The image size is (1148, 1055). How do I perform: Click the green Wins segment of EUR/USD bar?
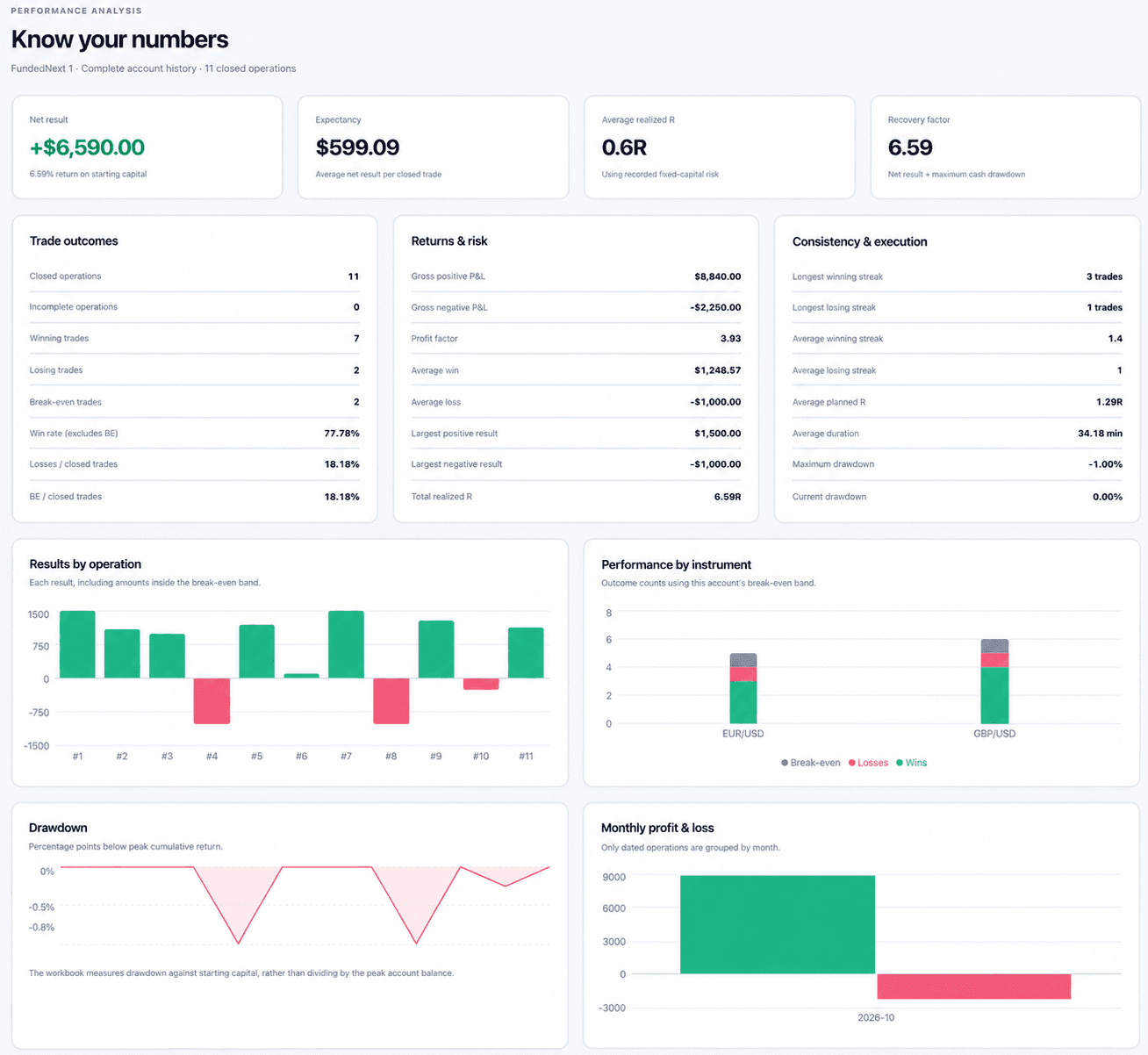pos(743,702)
